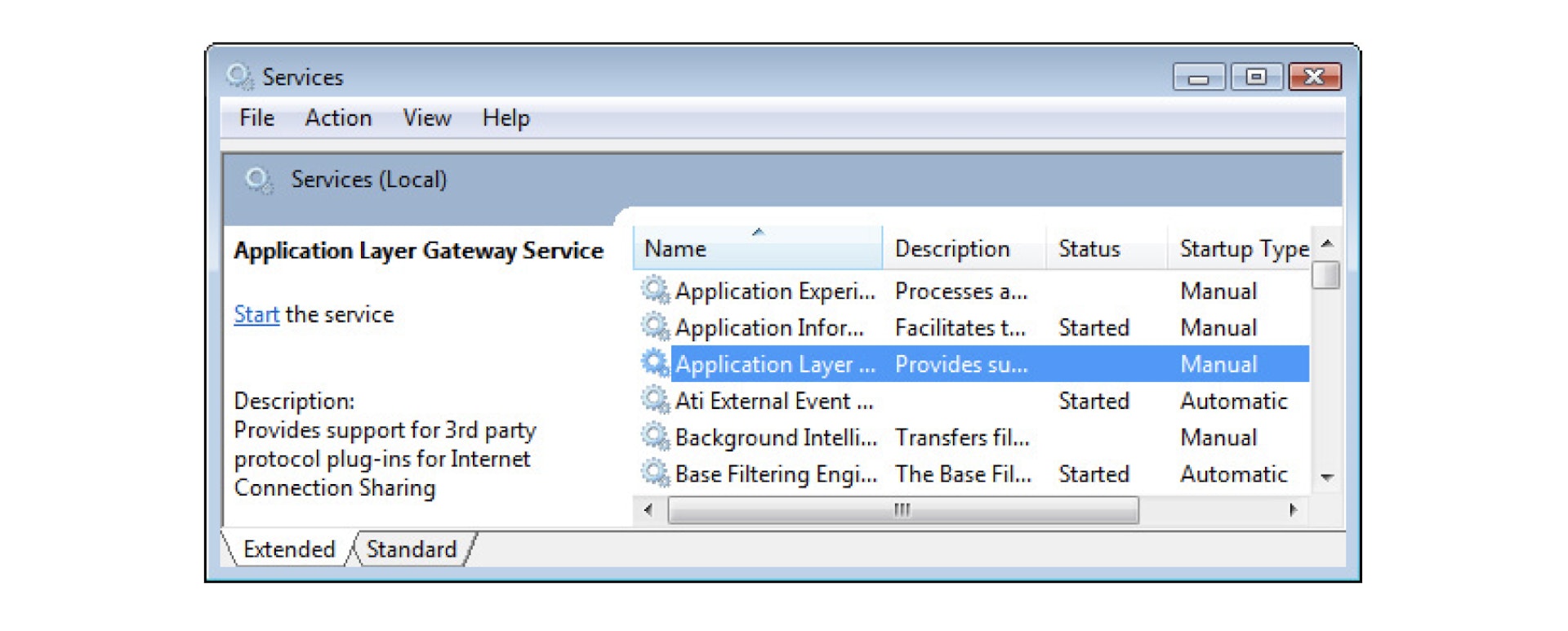Switch to the Extended tab
Image resolution: width=1568 pixels, height=631 pixels.
pos(289,549)
